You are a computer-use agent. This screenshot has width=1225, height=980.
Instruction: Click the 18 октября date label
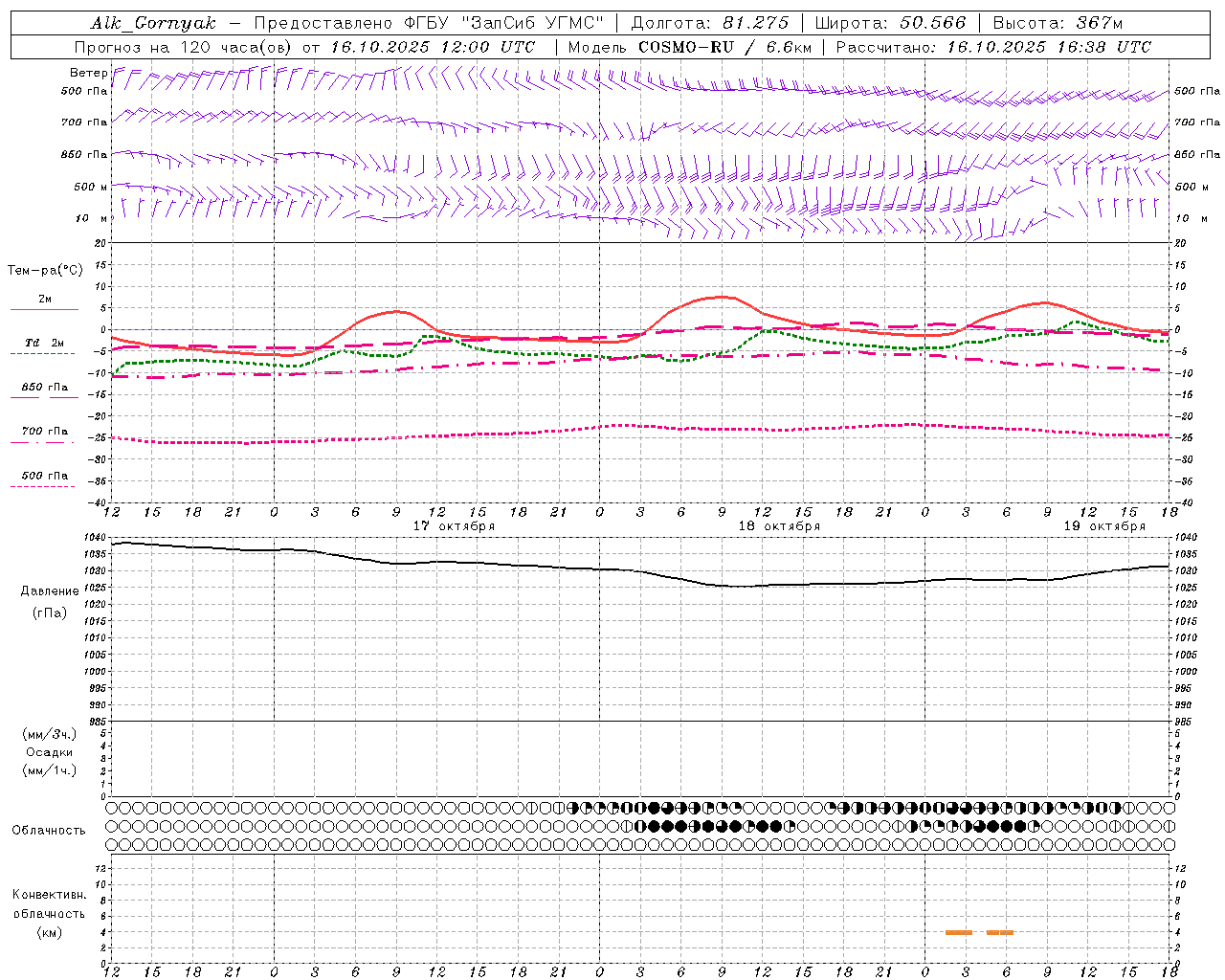pyautogui.click(x=779, y=526)
